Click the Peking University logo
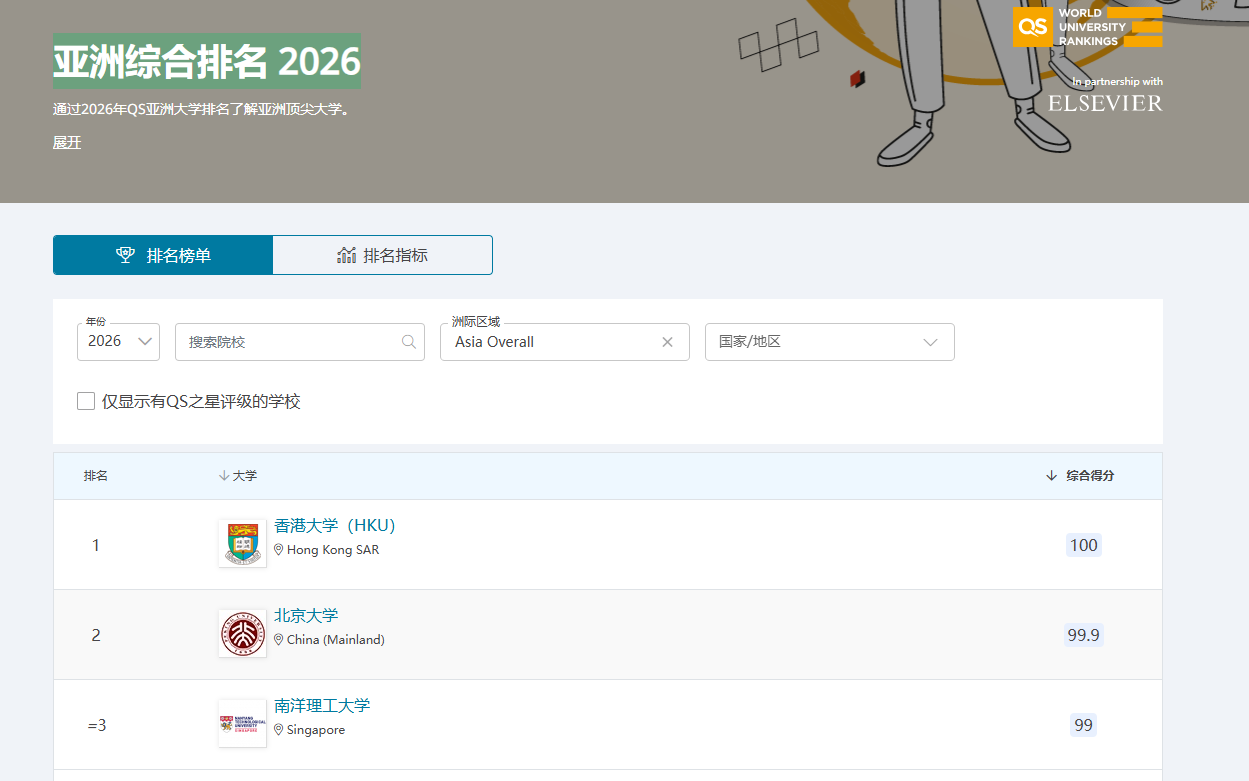Viewport: 1249px width, 781px height. [242, 633]
